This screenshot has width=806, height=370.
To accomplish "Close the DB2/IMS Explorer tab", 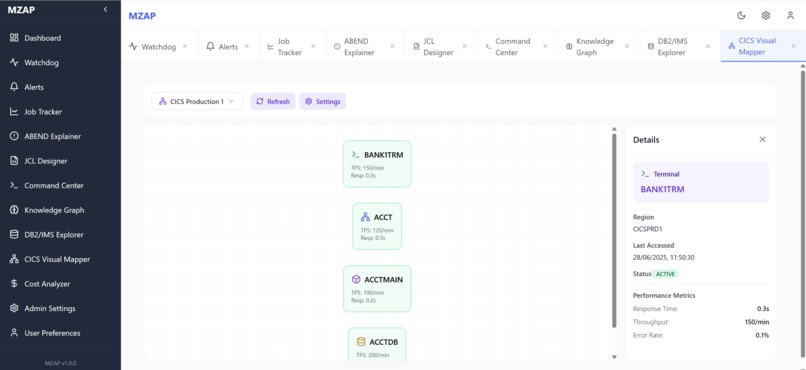I will click(x=708, y=46).
